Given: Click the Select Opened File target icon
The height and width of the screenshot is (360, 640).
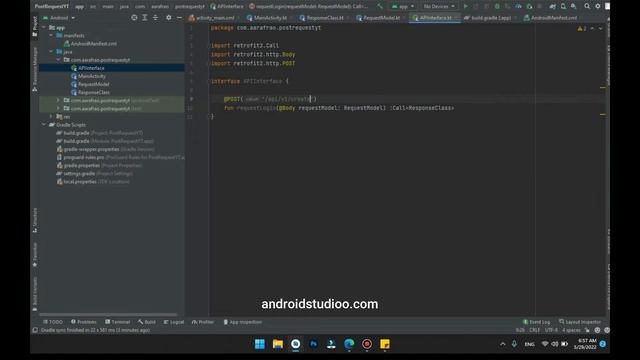Looking at the screenshot, I should [134, 18].
